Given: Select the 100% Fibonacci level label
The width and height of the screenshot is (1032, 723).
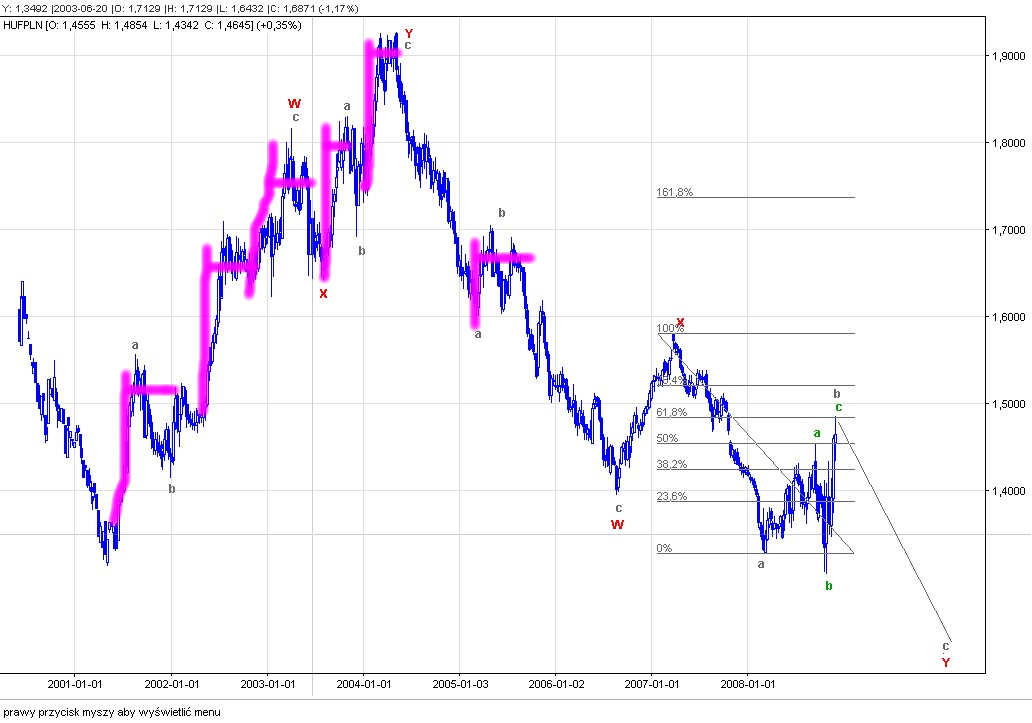Looking at the screenshot, I should 670,328.
